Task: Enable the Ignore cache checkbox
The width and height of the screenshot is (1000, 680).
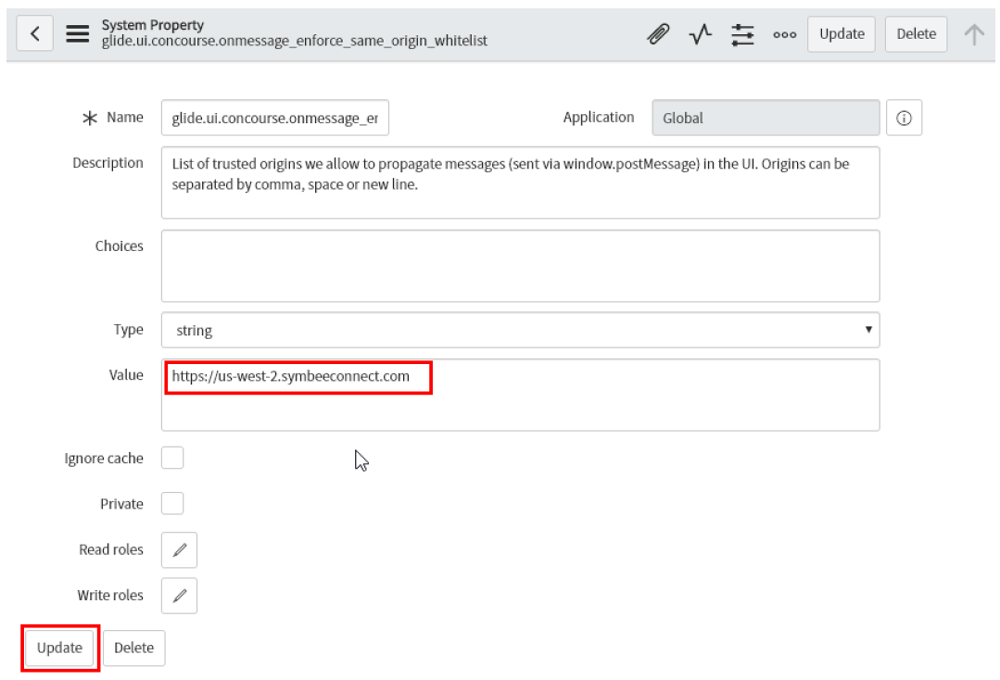Action: (172, 458)
